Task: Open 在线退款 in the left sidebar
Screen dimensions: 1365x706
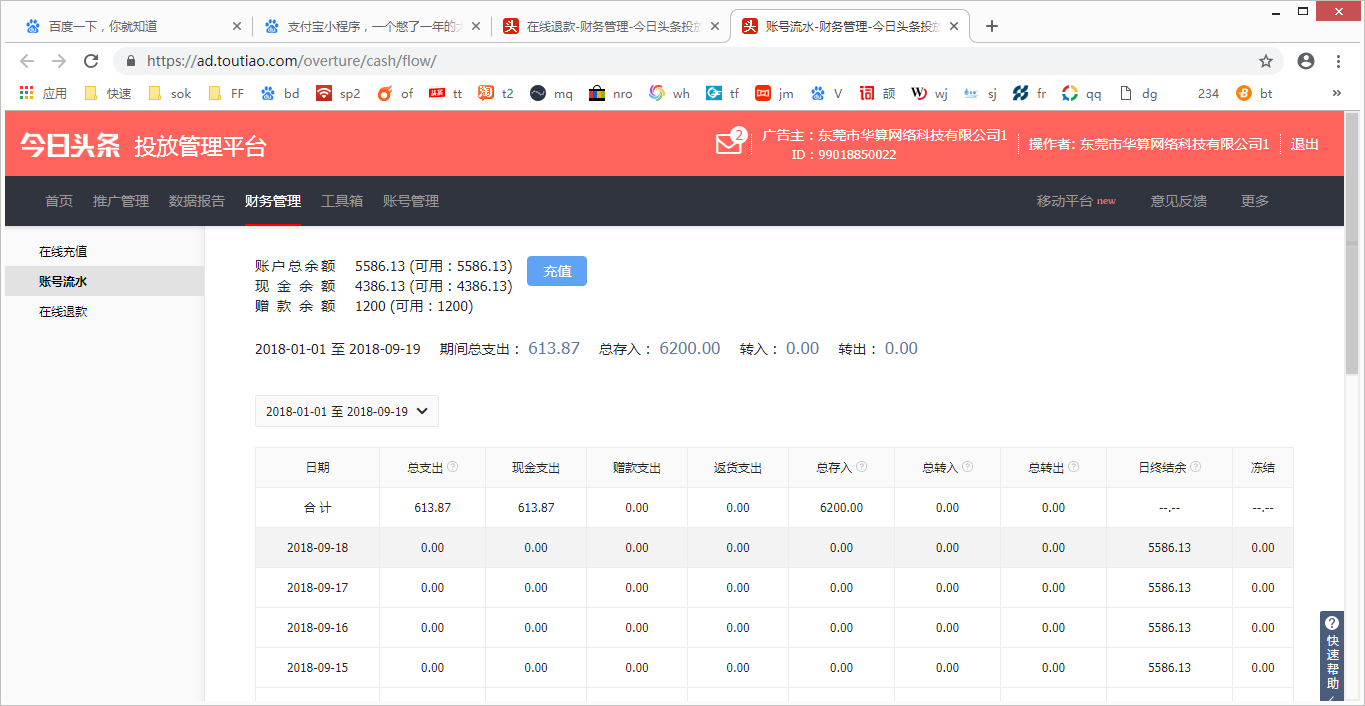Action: pyautogui.click(x=63, y=312)
